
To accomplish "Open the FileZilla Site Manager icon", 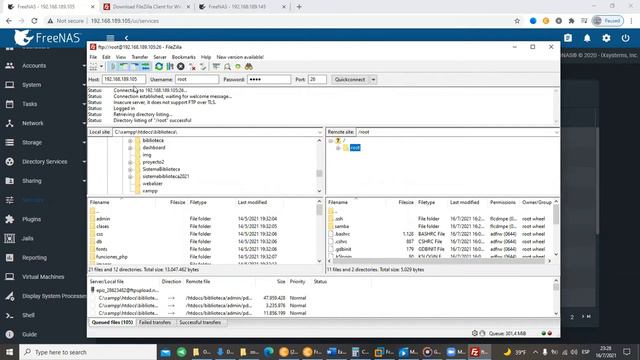I will [x=93, y=67].
